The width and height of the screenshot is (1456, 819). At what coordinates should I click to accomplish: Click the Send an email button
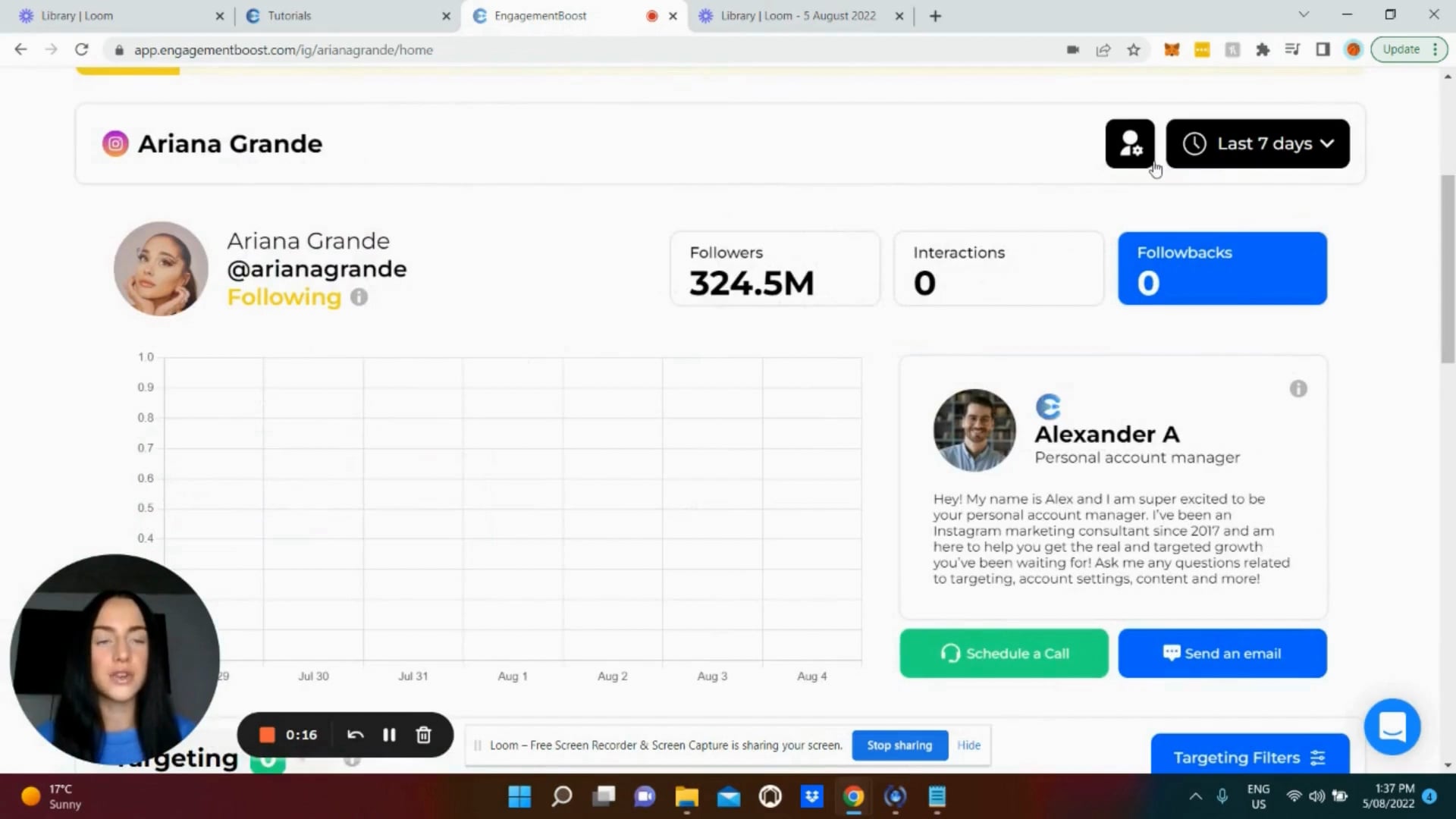(1222, 653)
